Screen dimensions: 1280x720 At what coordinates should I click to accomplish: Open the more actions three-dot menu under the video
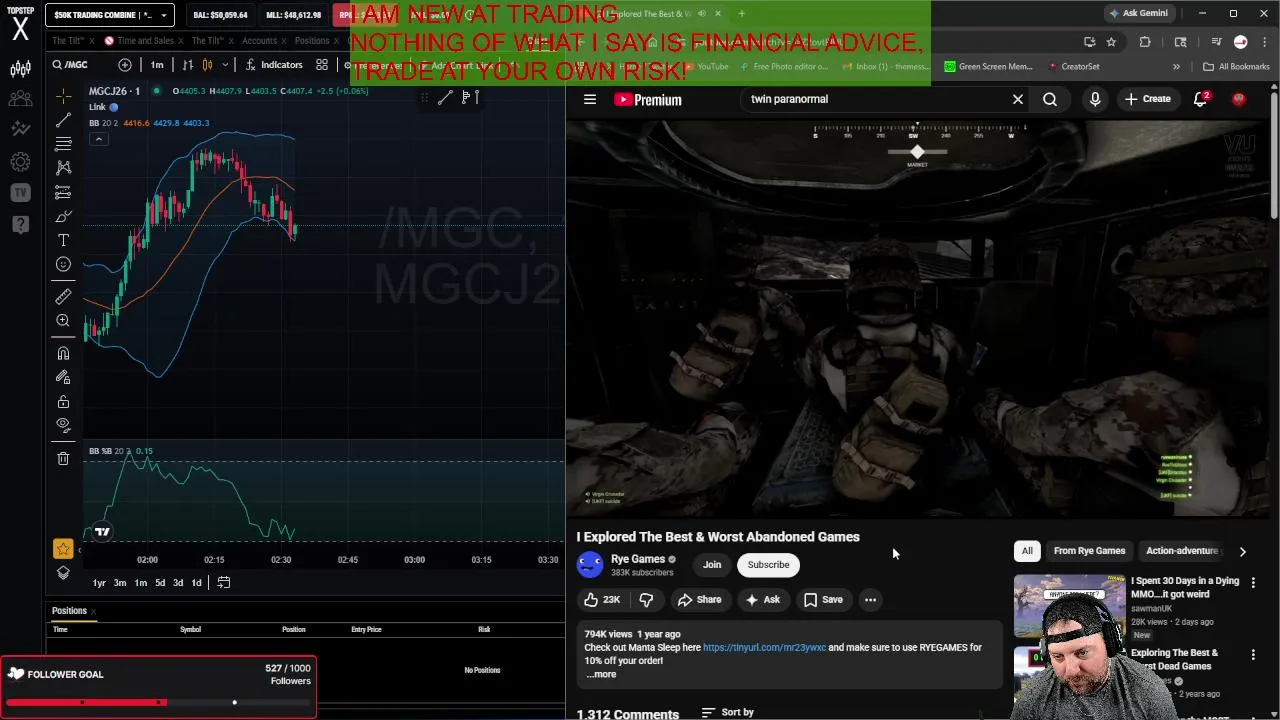[x=870, y=600]
